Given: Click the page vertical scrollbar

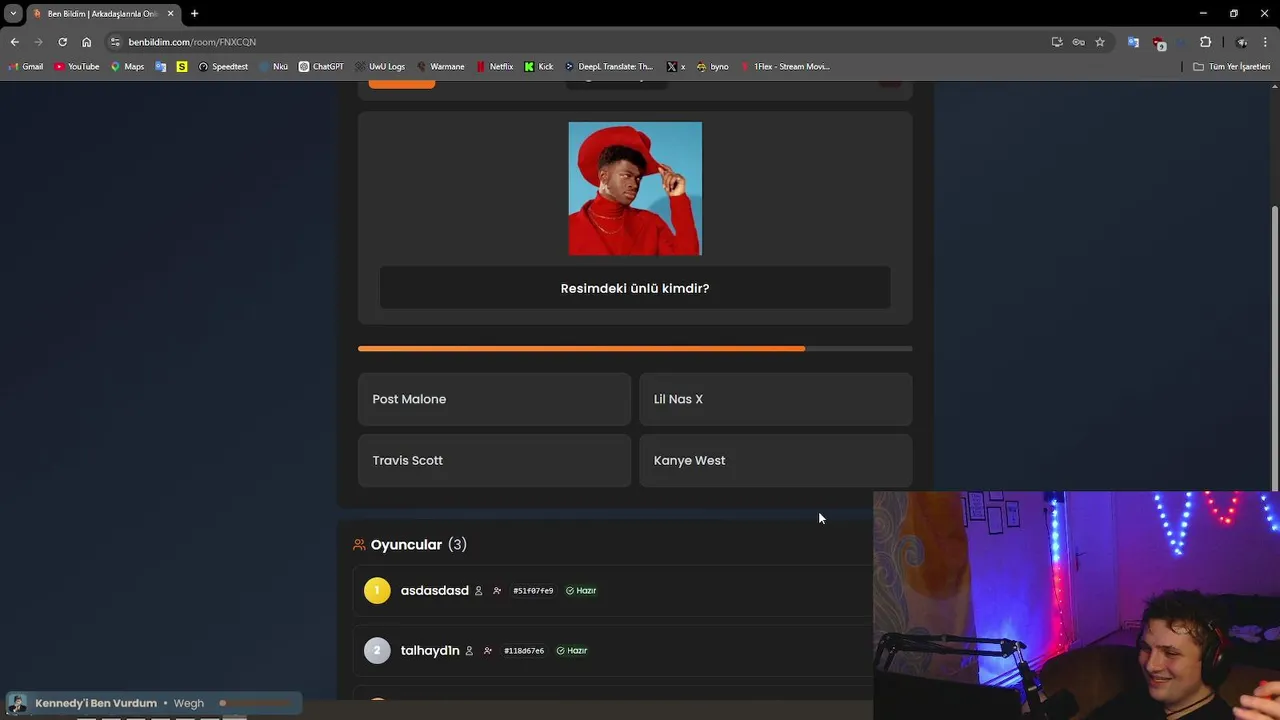Looking at the screenshot, I should pyautogui.click(x=1275, y=350).
